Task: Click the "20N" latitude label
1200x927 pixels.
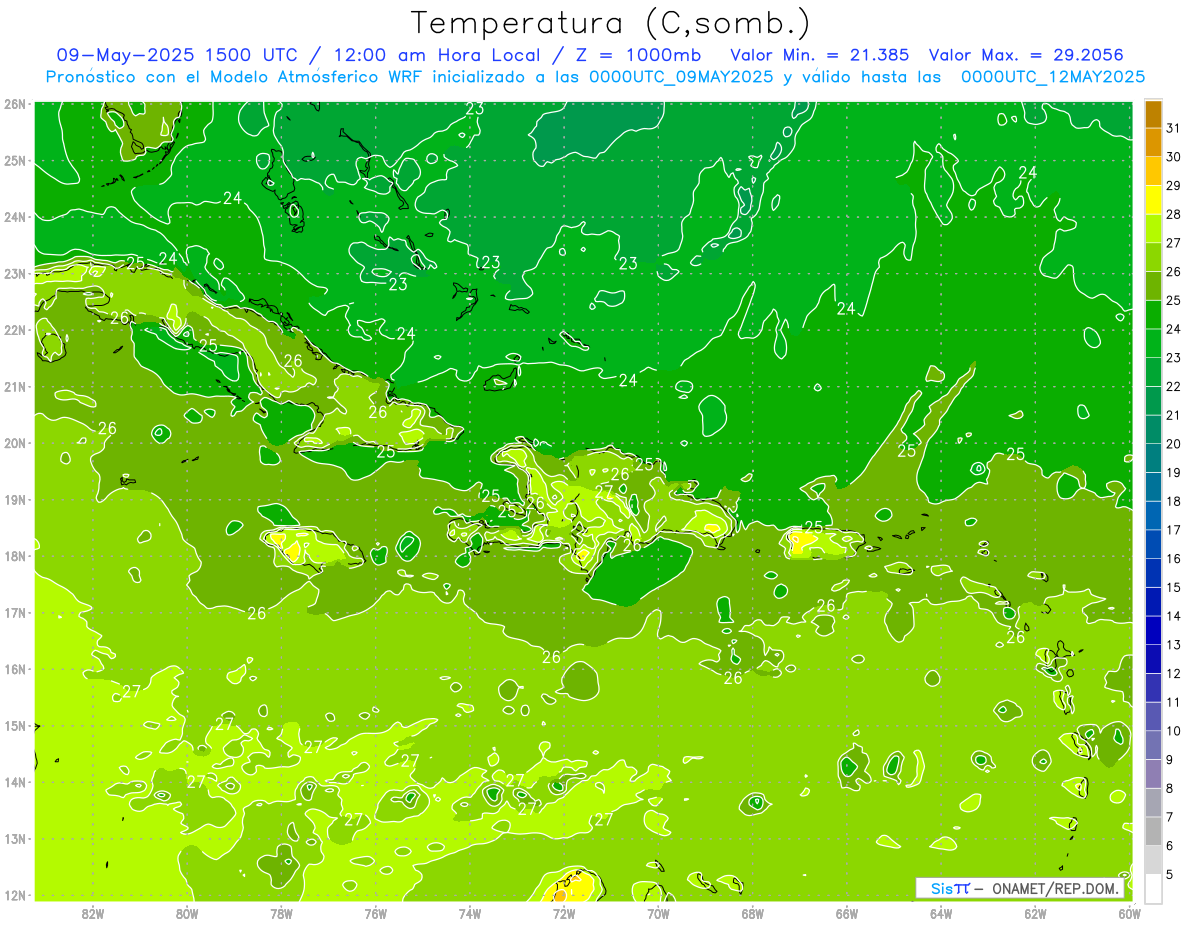Action: pyautogui.click(x=15, y=443)
